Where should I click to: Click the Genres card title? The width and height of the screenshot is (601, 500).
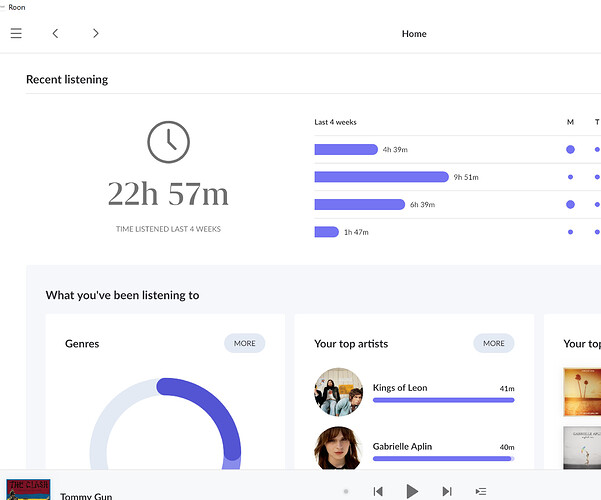click(82, 344)
